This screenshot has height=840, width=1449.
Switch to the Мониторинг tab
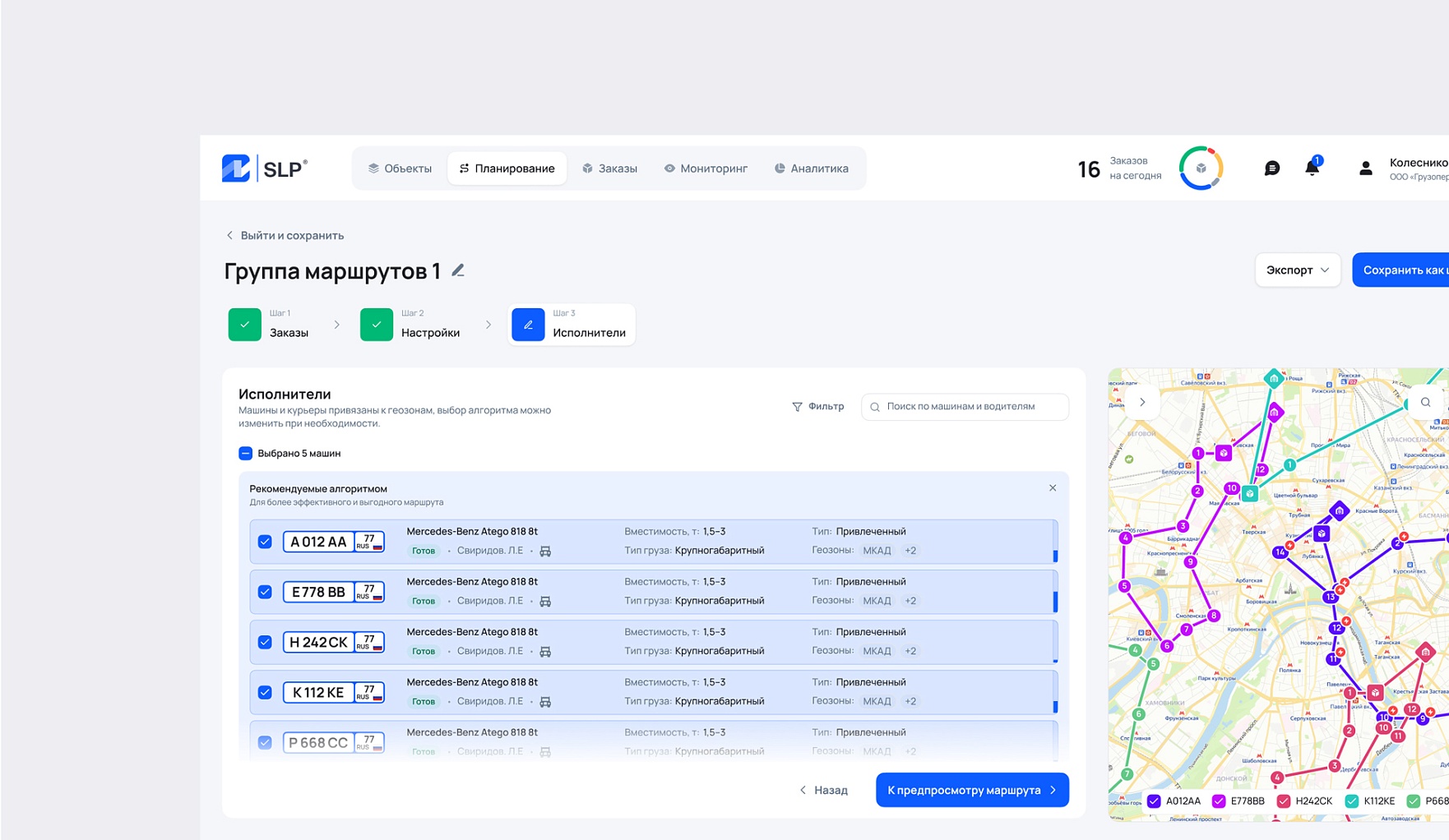click(x=705, y=168)
